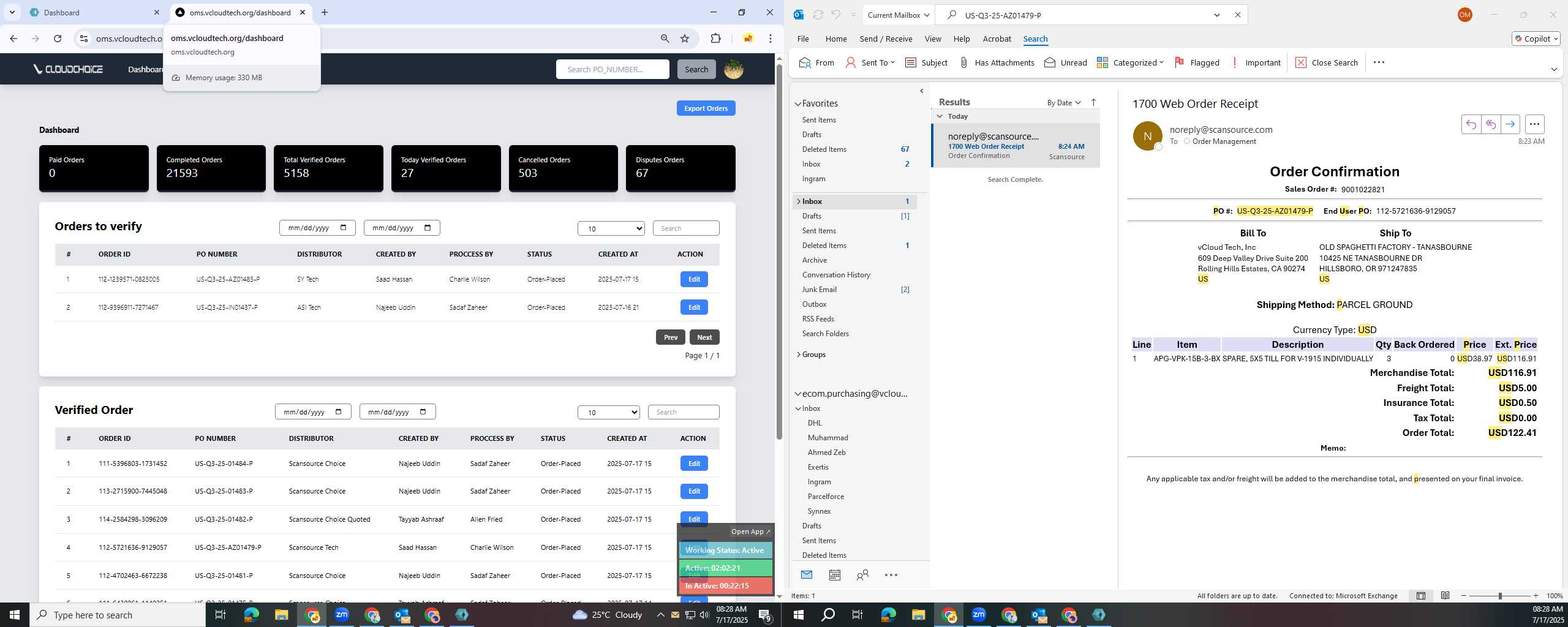Bookmark this page with star icon
Screen dimensions: 1568x627
click(685, 39)
